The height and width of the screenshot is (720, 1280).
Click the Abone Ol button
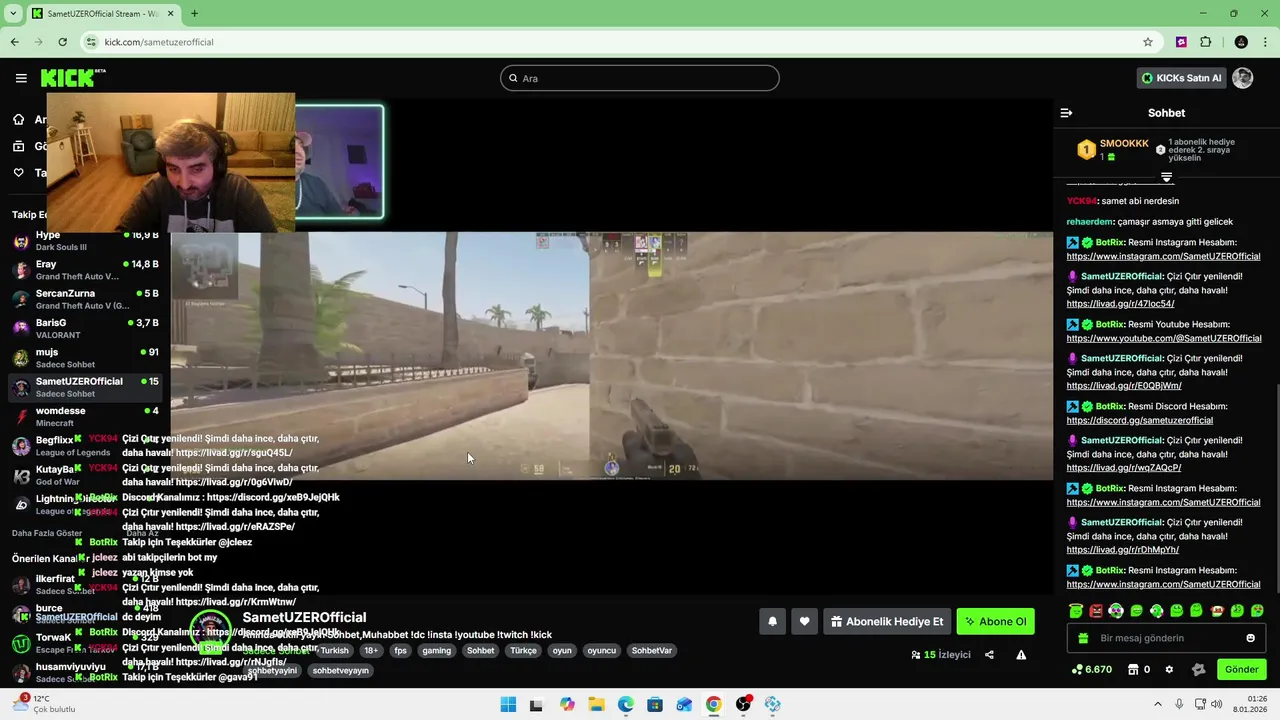[x=995, y=621]
